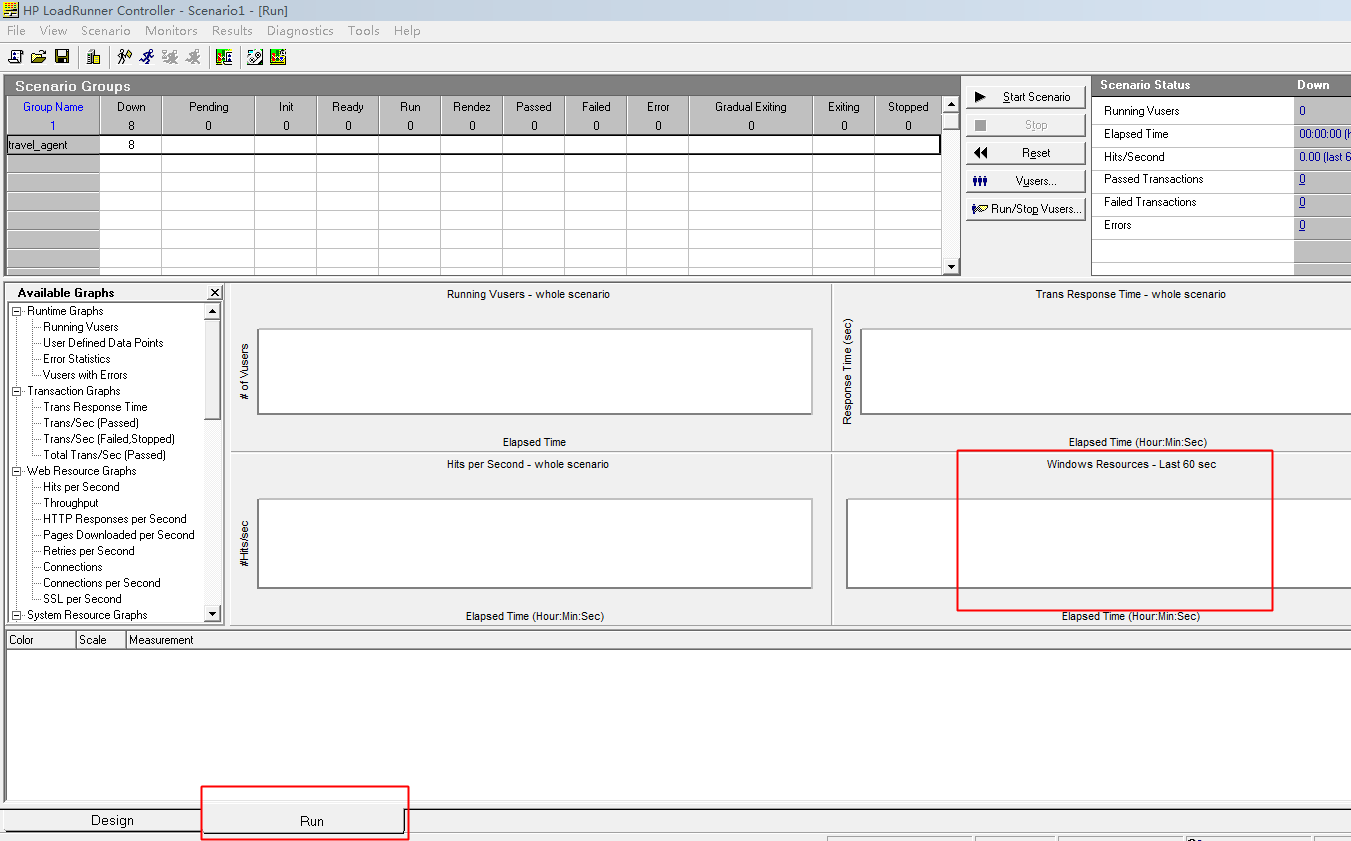Image resolution: width=1351 pixels, height=841 pixels.
Task: Switch to the Run tab
Action: [x=304, y=820]
